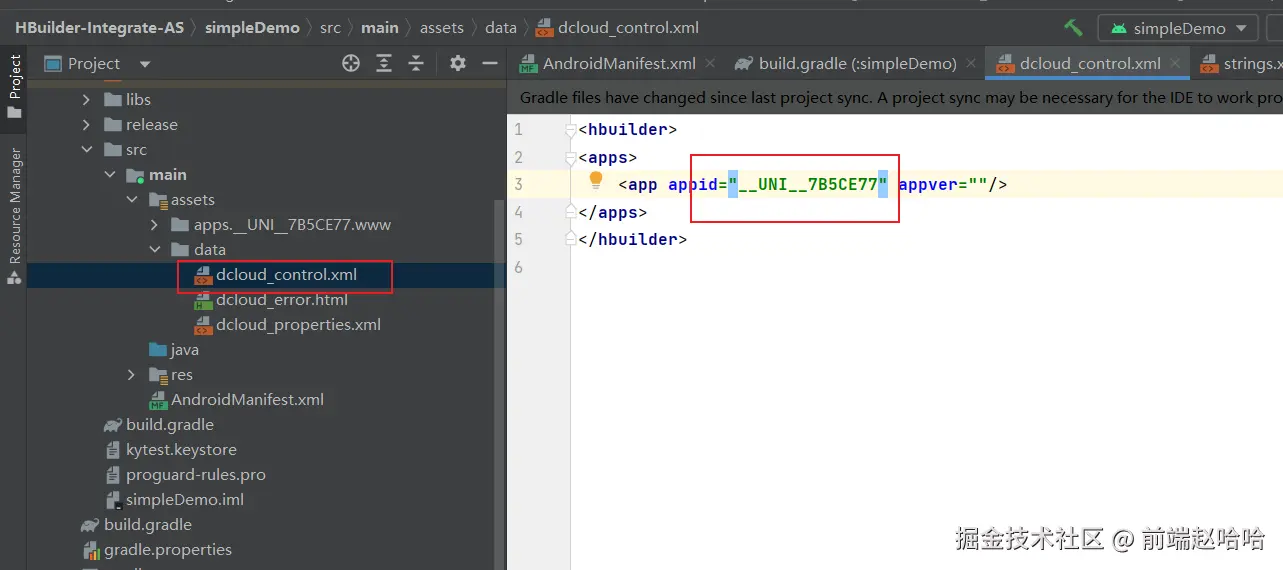Click the main breadcrumb
Viewport: 1283px width, 570px height.
(x=380, y=28)
